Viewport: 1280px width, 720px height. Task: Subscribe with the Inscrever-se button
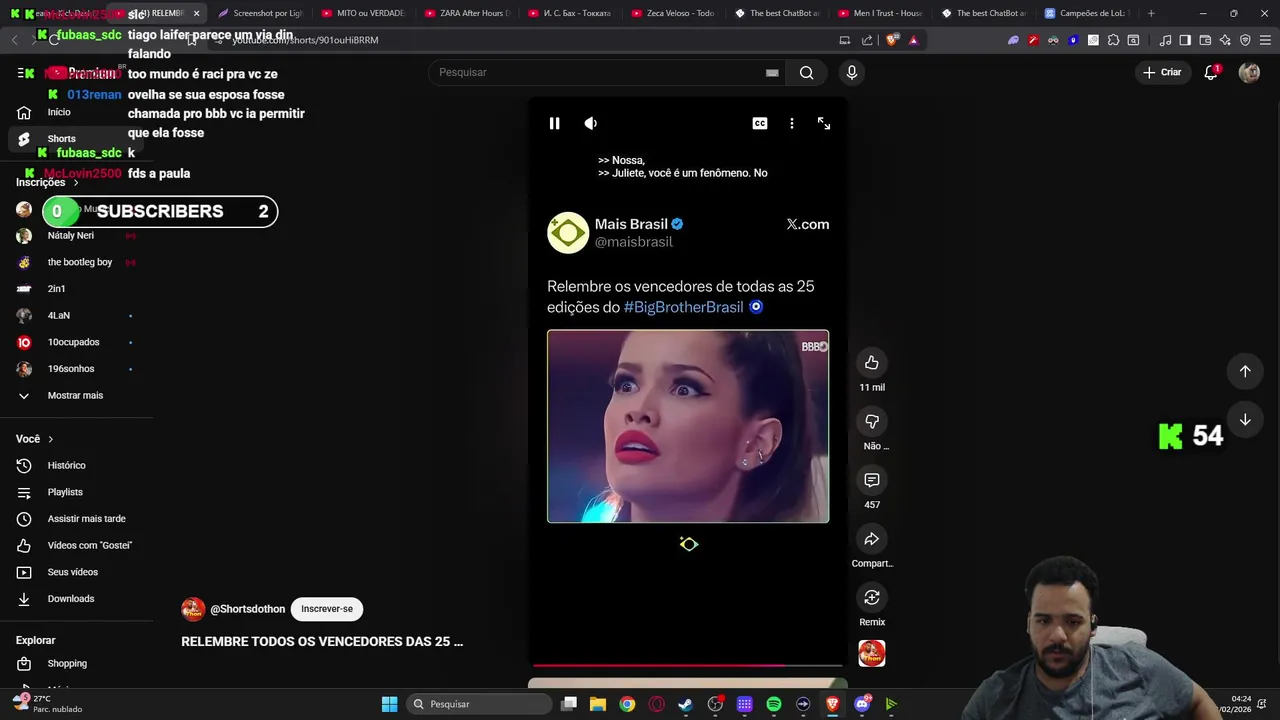327,609
